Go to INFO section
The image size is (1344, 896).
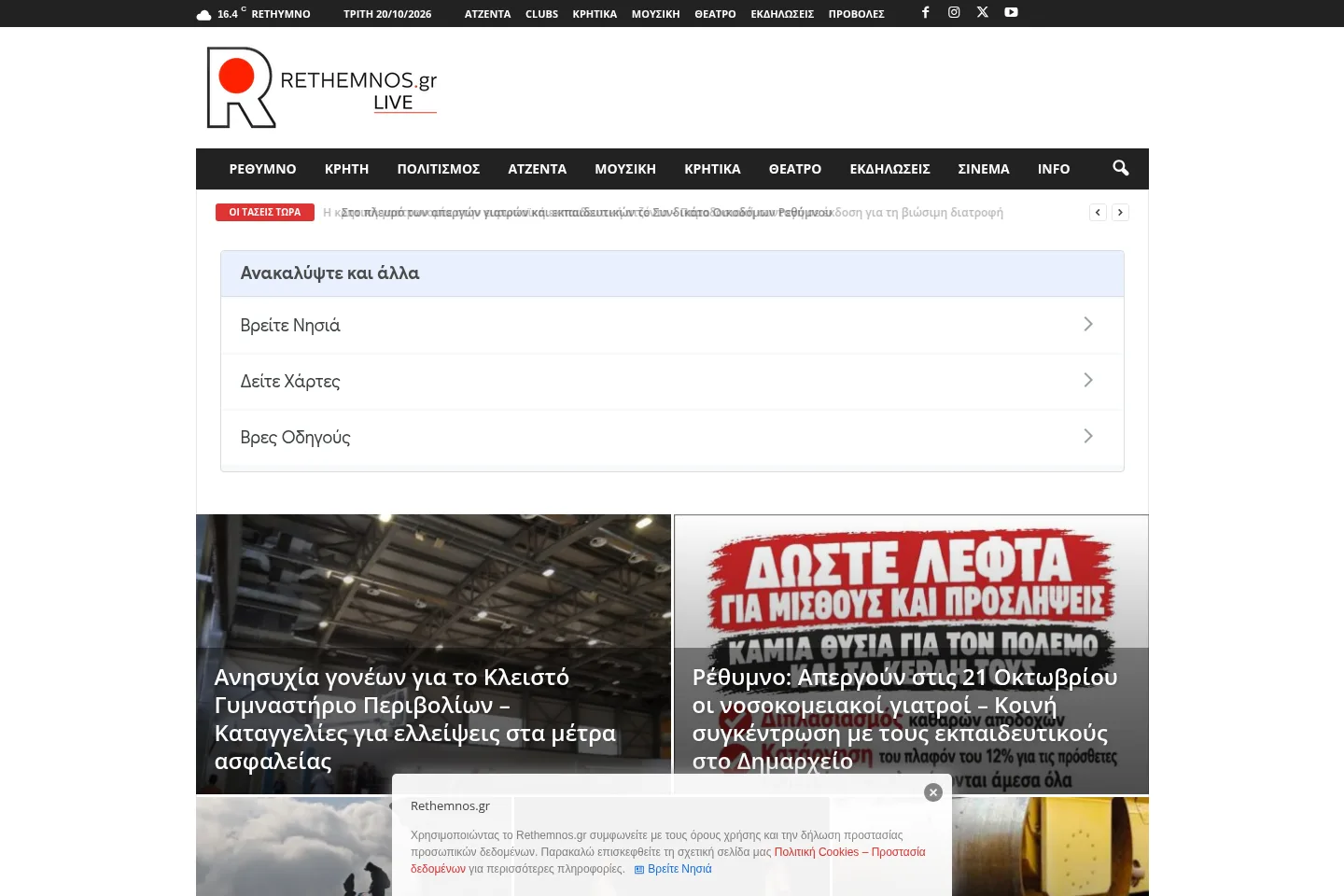[x=1054, y=169]
